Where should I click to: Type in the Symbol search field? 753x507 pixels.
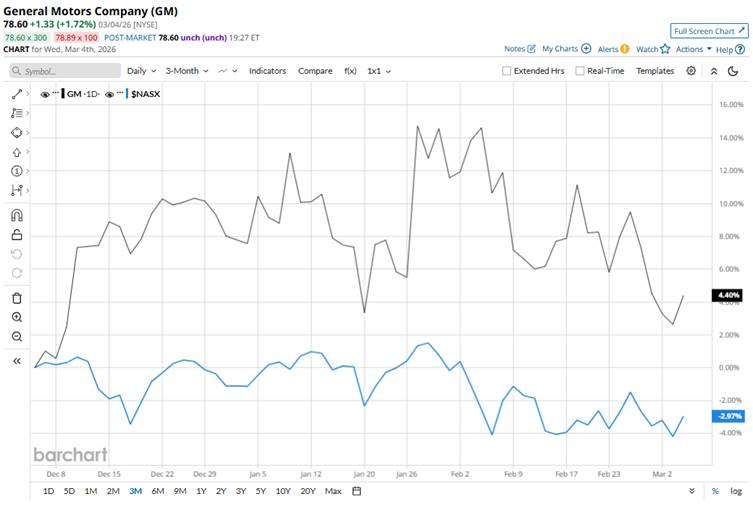[x=66, y=71]
